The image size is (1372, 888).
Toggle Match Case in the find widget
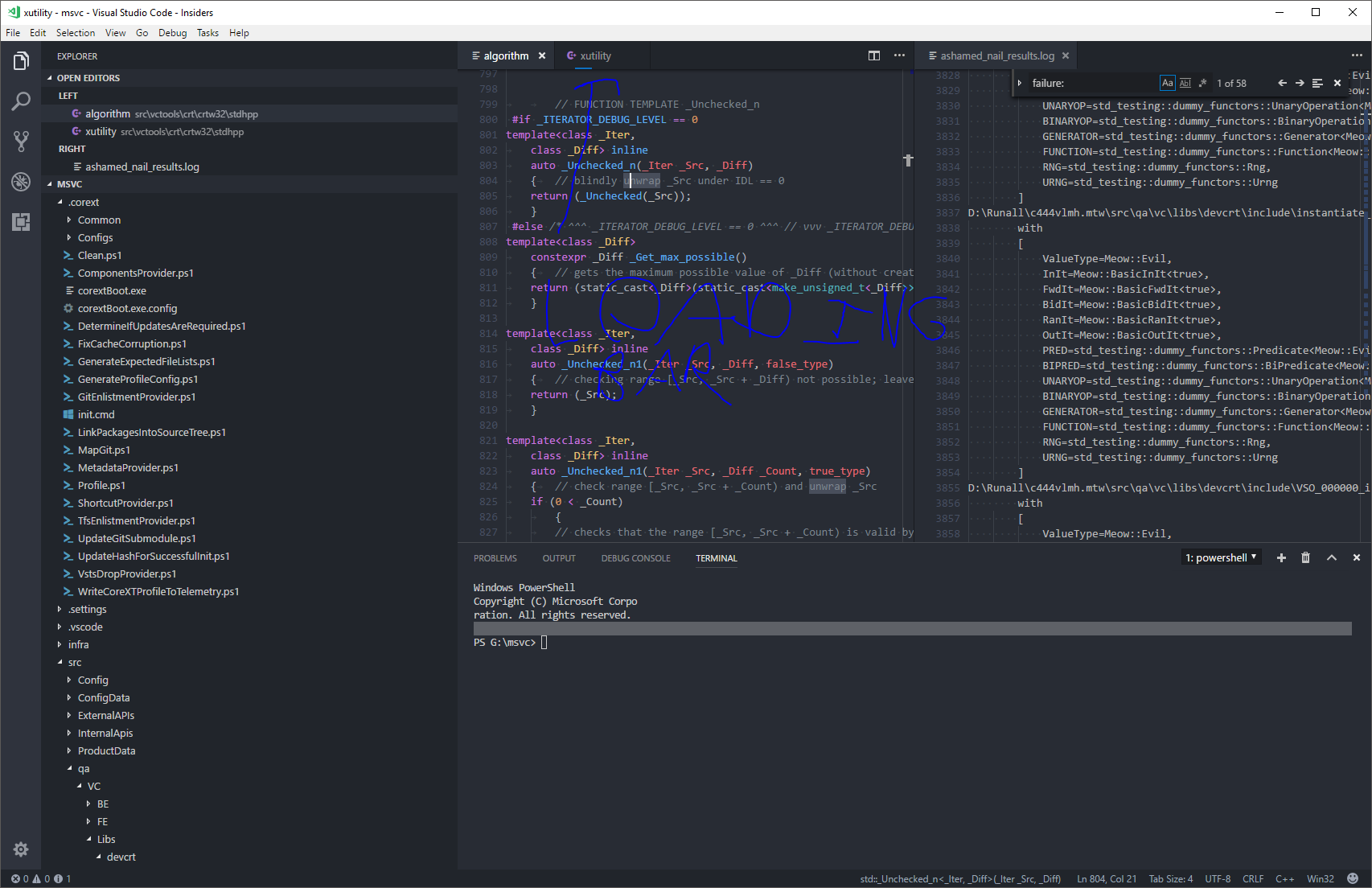[1168, 82]
